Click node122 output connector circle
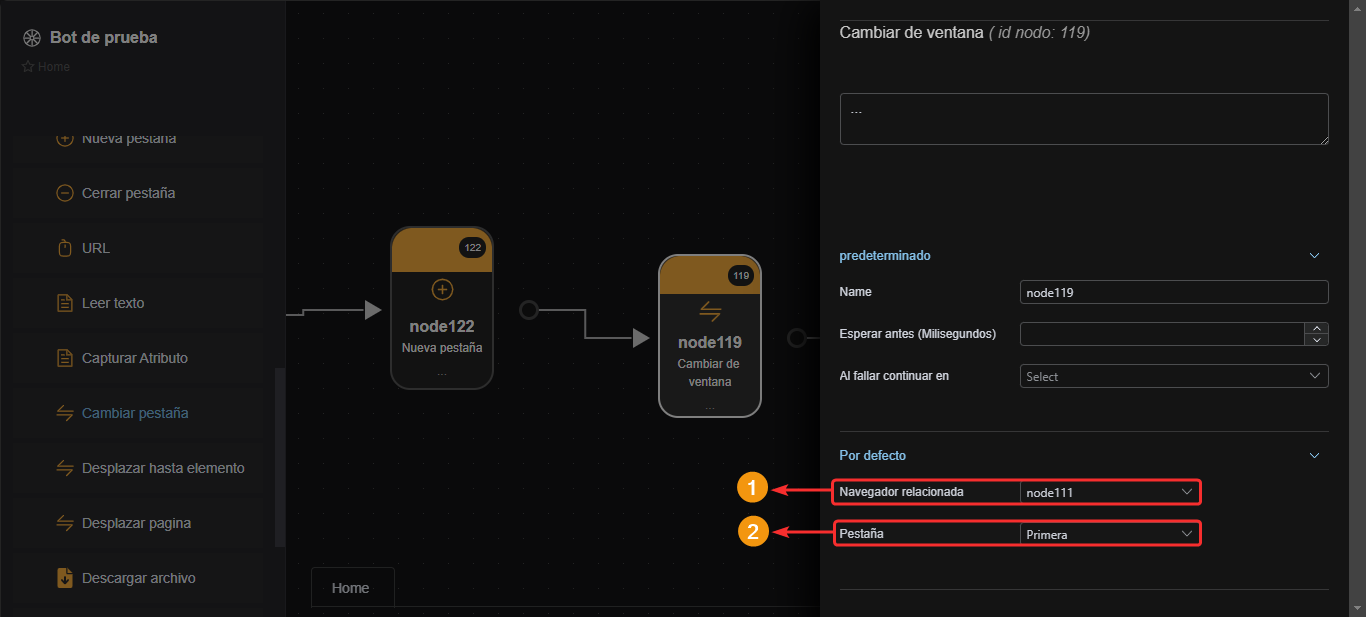The width and height of the screenshot is (1366, 617). (x=529, y=310)
